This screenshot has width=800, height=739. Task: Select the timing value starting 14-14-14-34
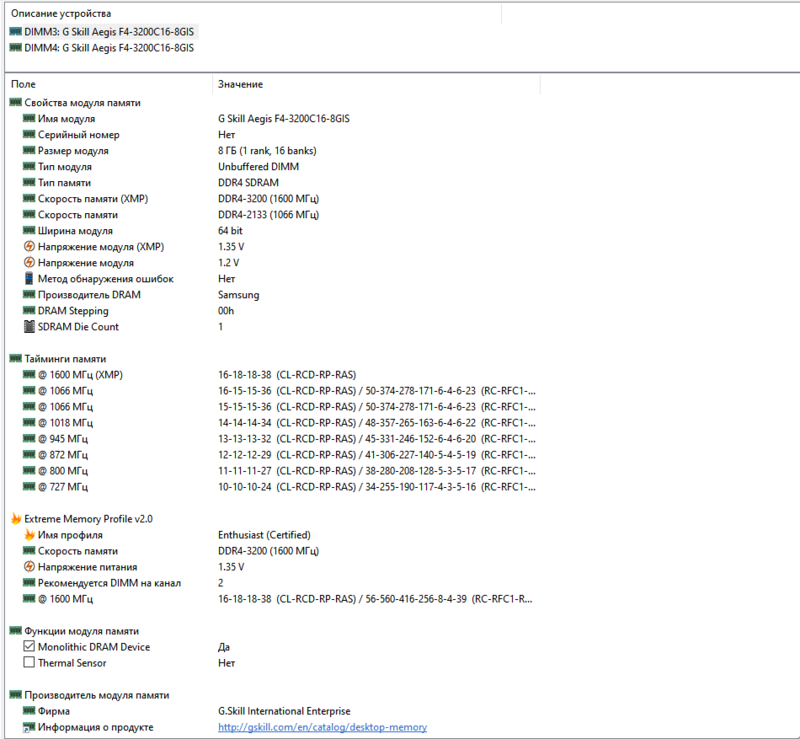pyautogui.click(x=377, y=423)
